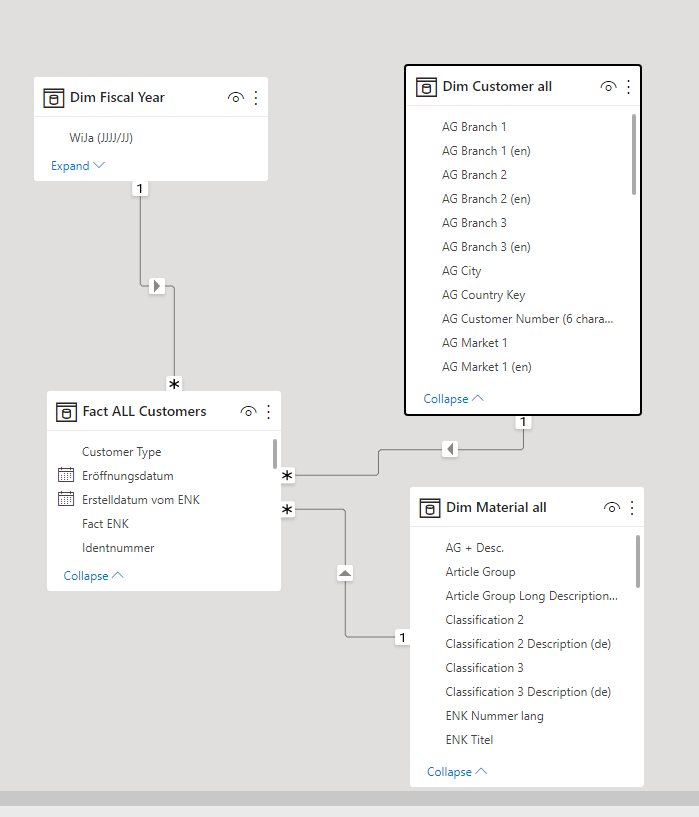Select the Dim Customer all table title
Image resolution: width=699 pixels, height=817 pixels.
[x=497, y=86]
